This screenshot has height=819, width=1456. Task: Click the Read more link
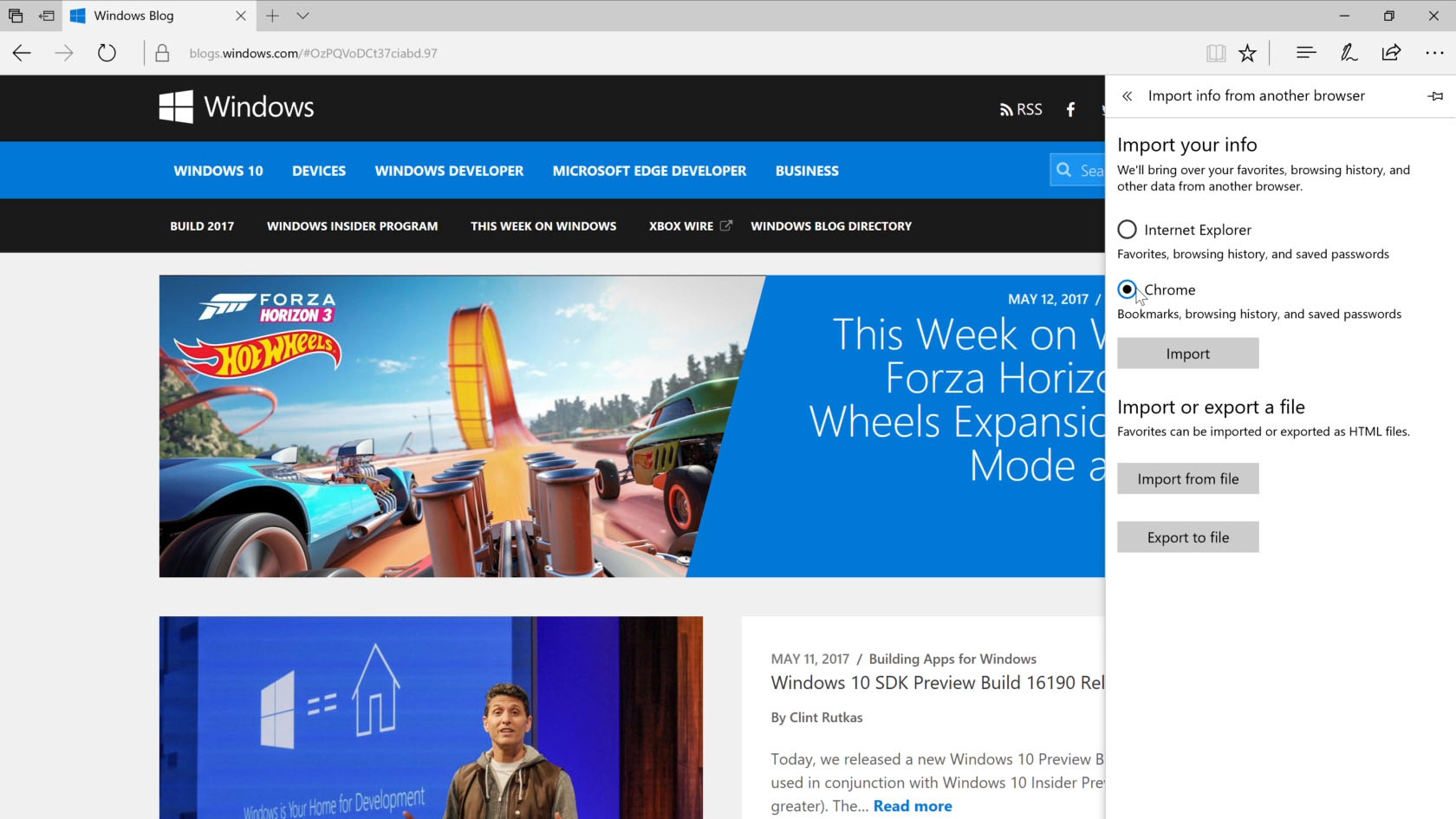click(913, 806)
